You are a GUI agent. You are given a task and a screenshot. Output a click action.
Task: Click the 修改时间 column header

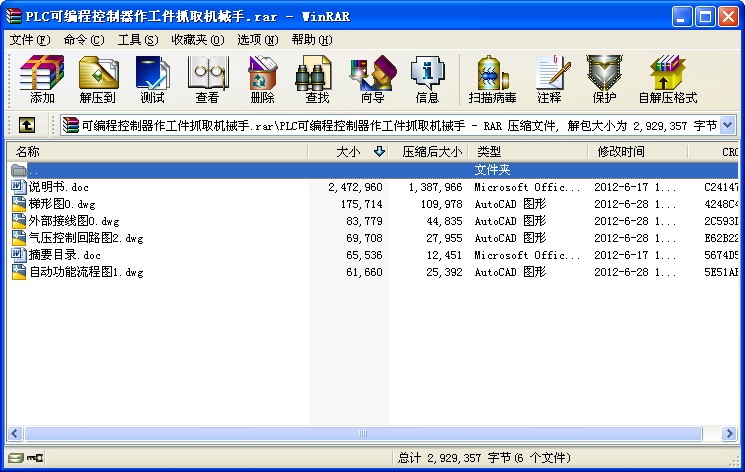click(x=621, y=152)
